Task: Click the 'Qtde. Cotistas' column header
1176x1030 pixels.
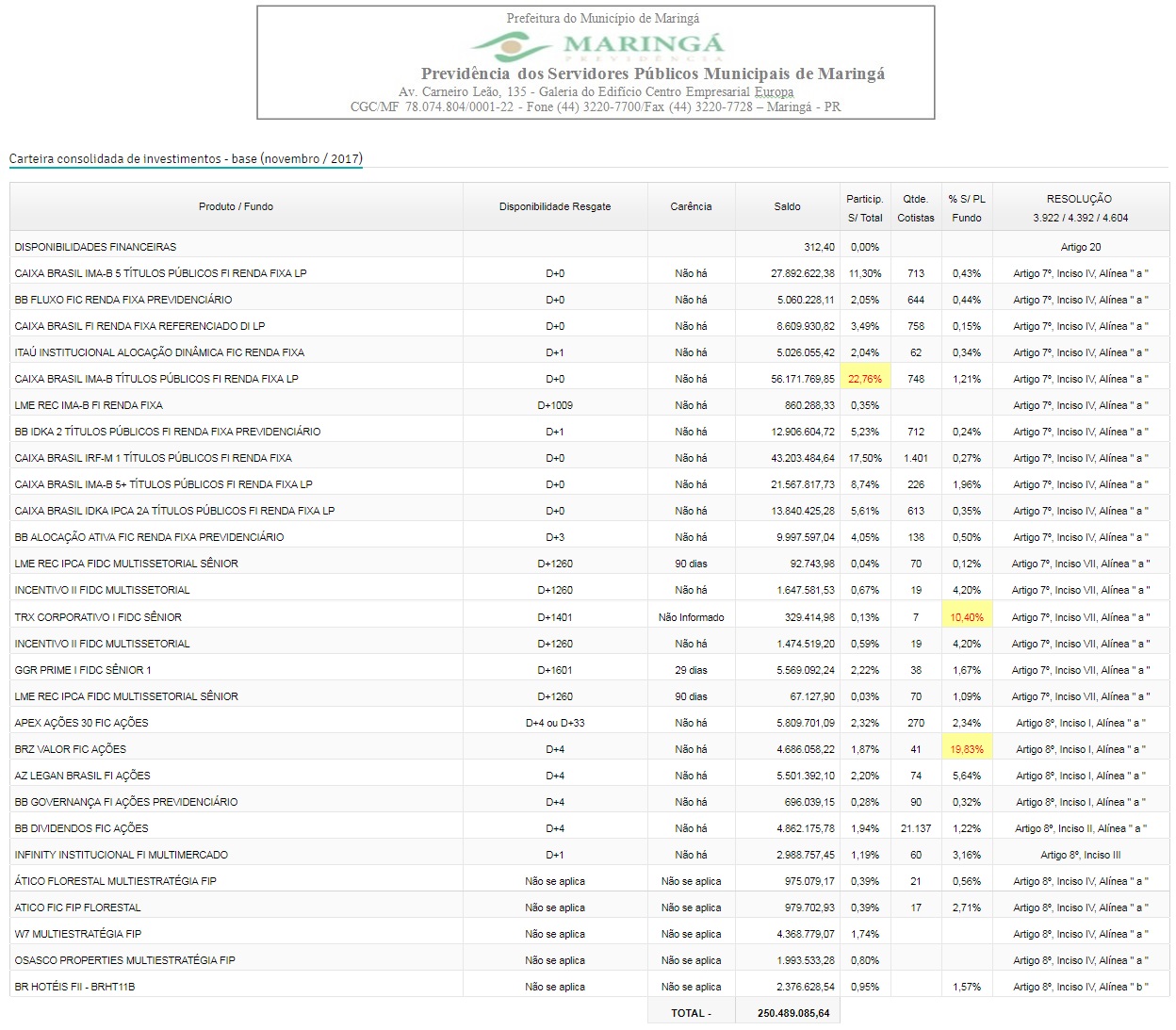Action: click(x=915, y=207)
